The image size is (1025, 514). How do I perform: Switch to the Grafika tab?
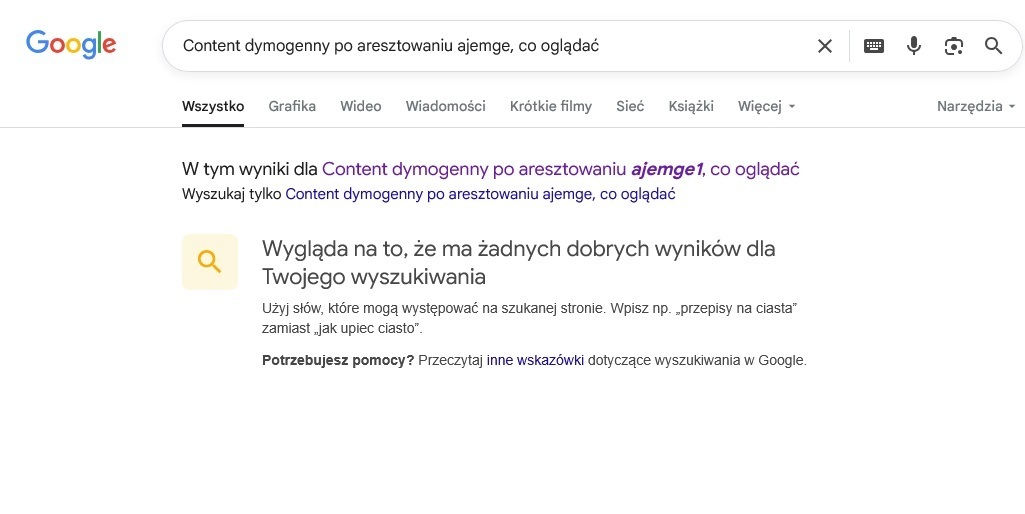(292, 106)
